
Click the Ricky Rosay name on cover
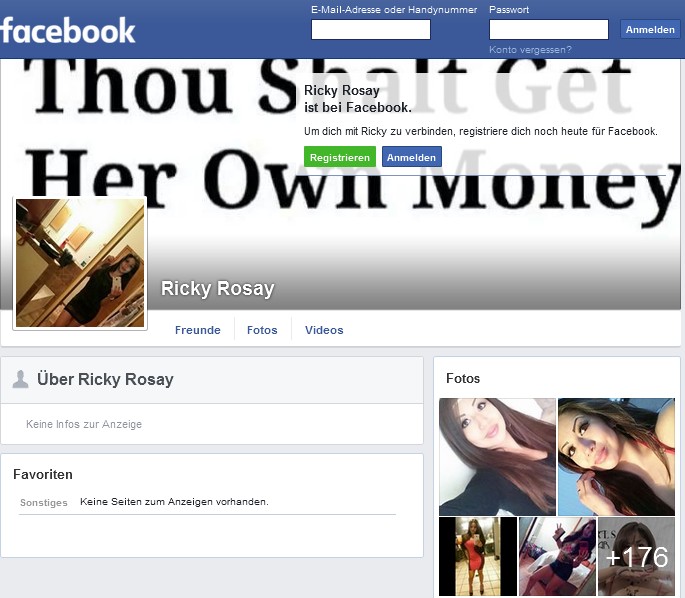(217, 289)
